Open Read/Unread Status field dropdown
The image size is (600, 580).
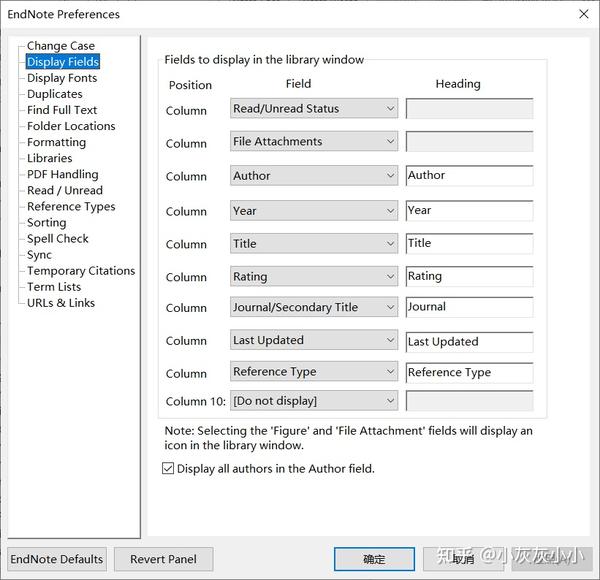[314, 109]
